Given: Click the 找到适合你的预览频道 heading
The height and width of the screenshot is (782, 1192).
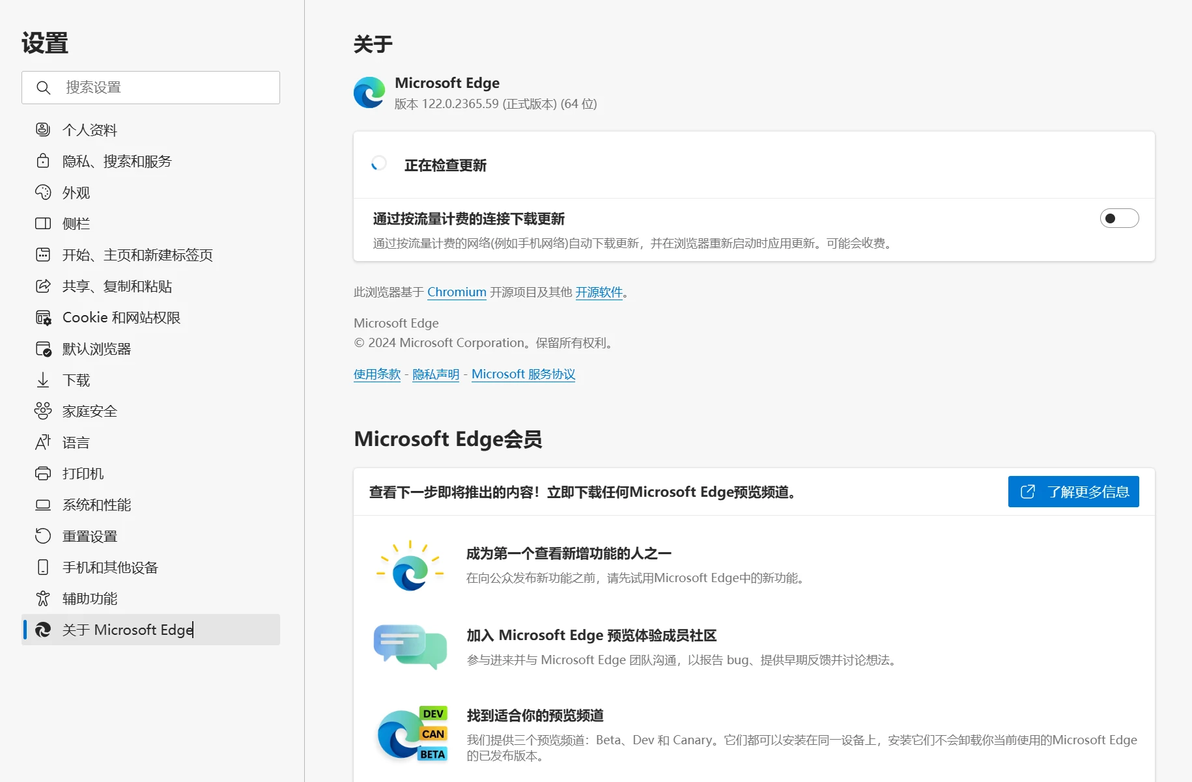Looking at the screenshot, I should [535, 715].
